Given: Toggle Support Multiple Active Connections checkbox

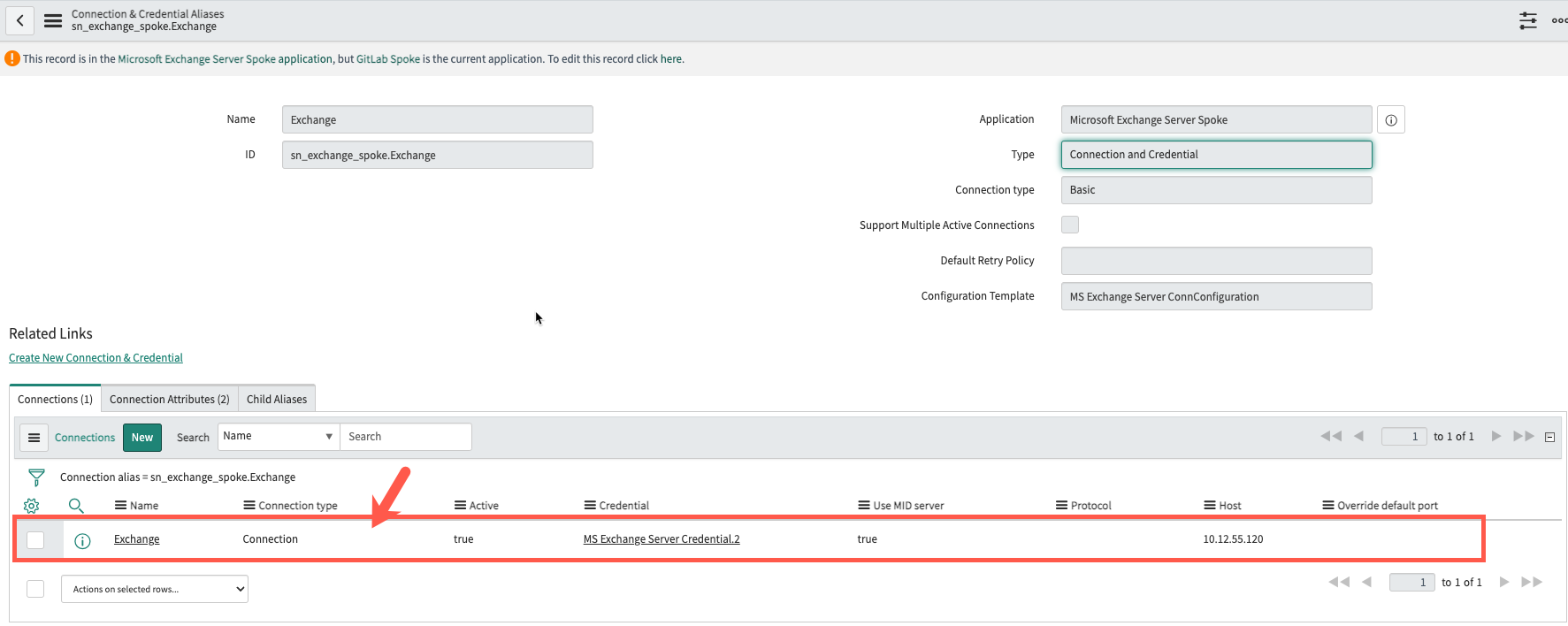Looking at the screenshot, I should pos(1070,225).
